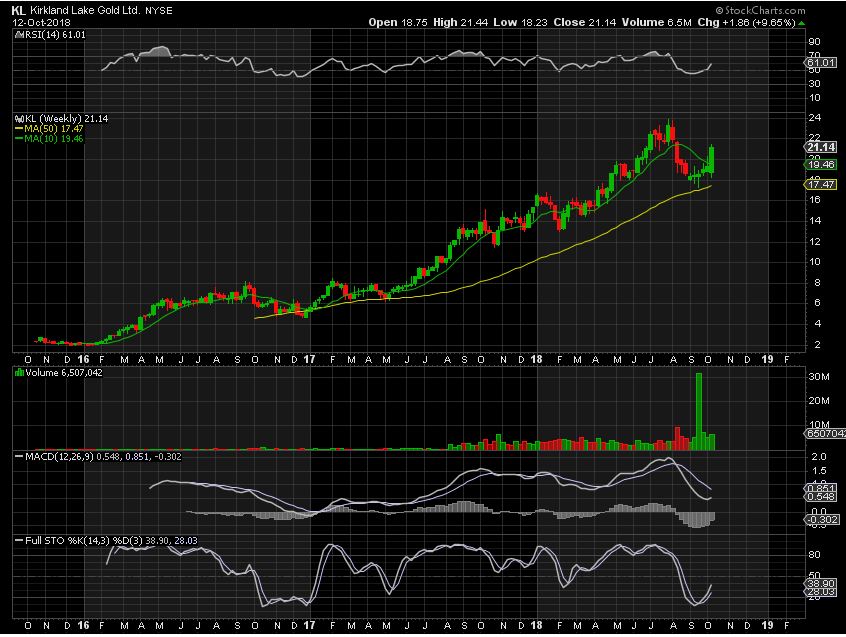Image resolution: width=846 pixels, height=637 pixels.
Task: Click the 61.01 RSI value tag
Action: pyautogui.click(x=821, y=63)
